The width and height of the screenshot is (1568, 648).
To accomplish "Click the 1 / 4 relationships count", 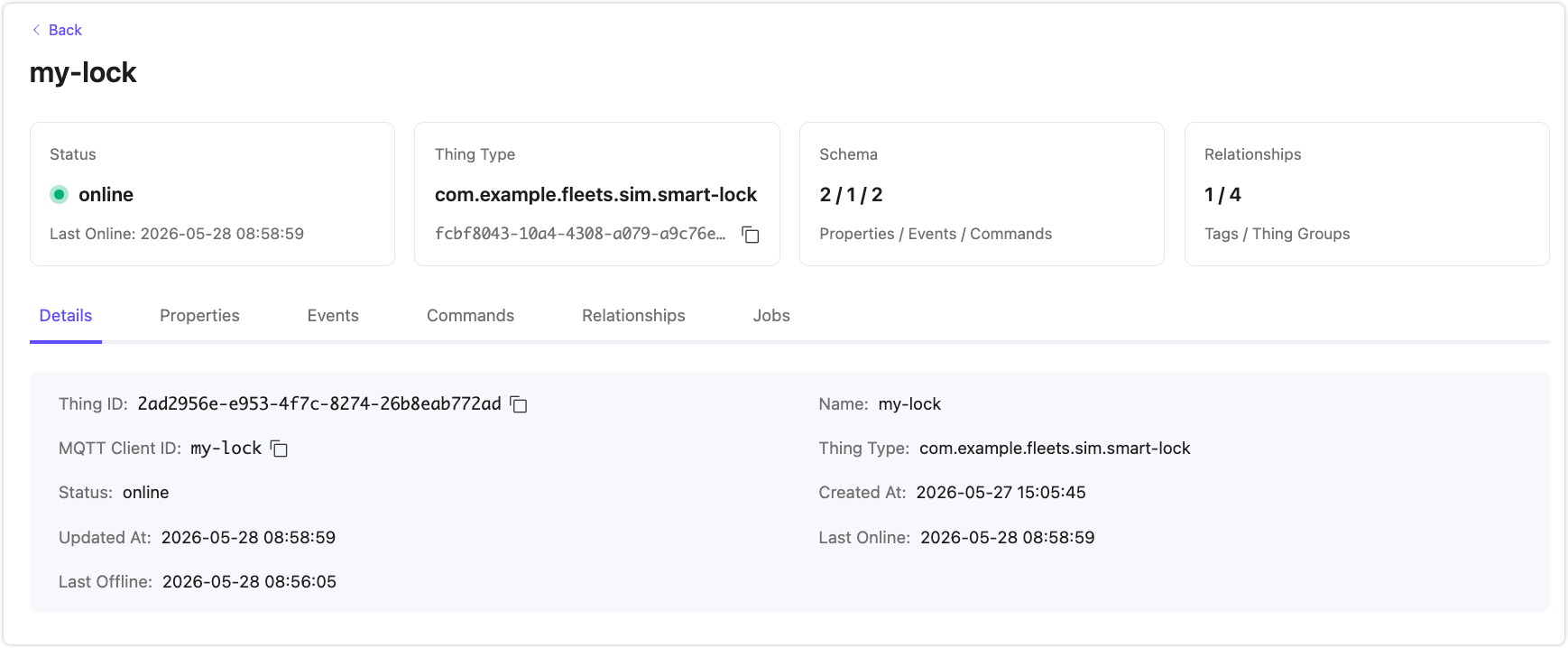I will pos(1222,194).
